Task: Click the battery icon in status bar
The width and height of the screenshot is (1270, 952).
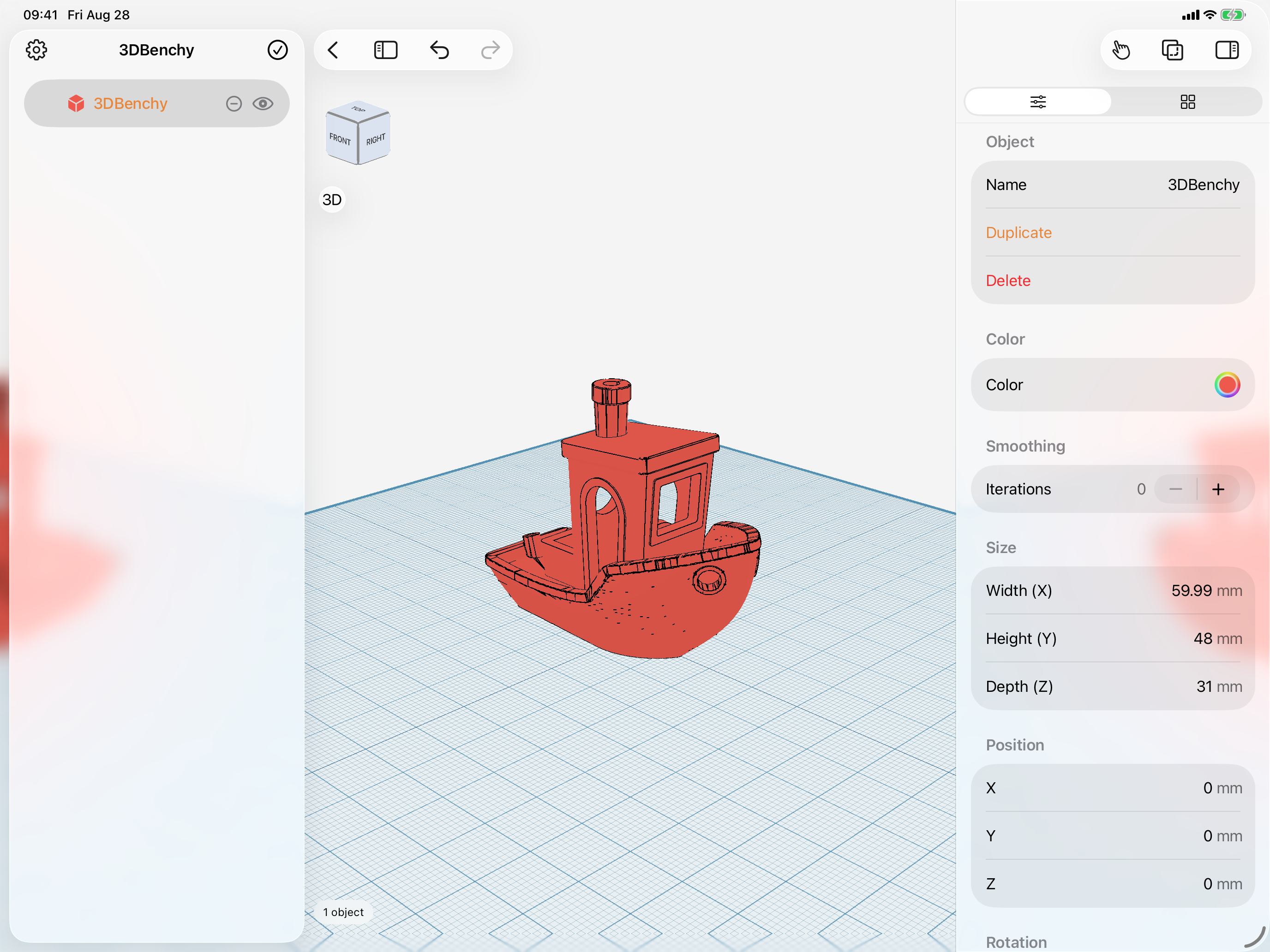Action: 1232,15
